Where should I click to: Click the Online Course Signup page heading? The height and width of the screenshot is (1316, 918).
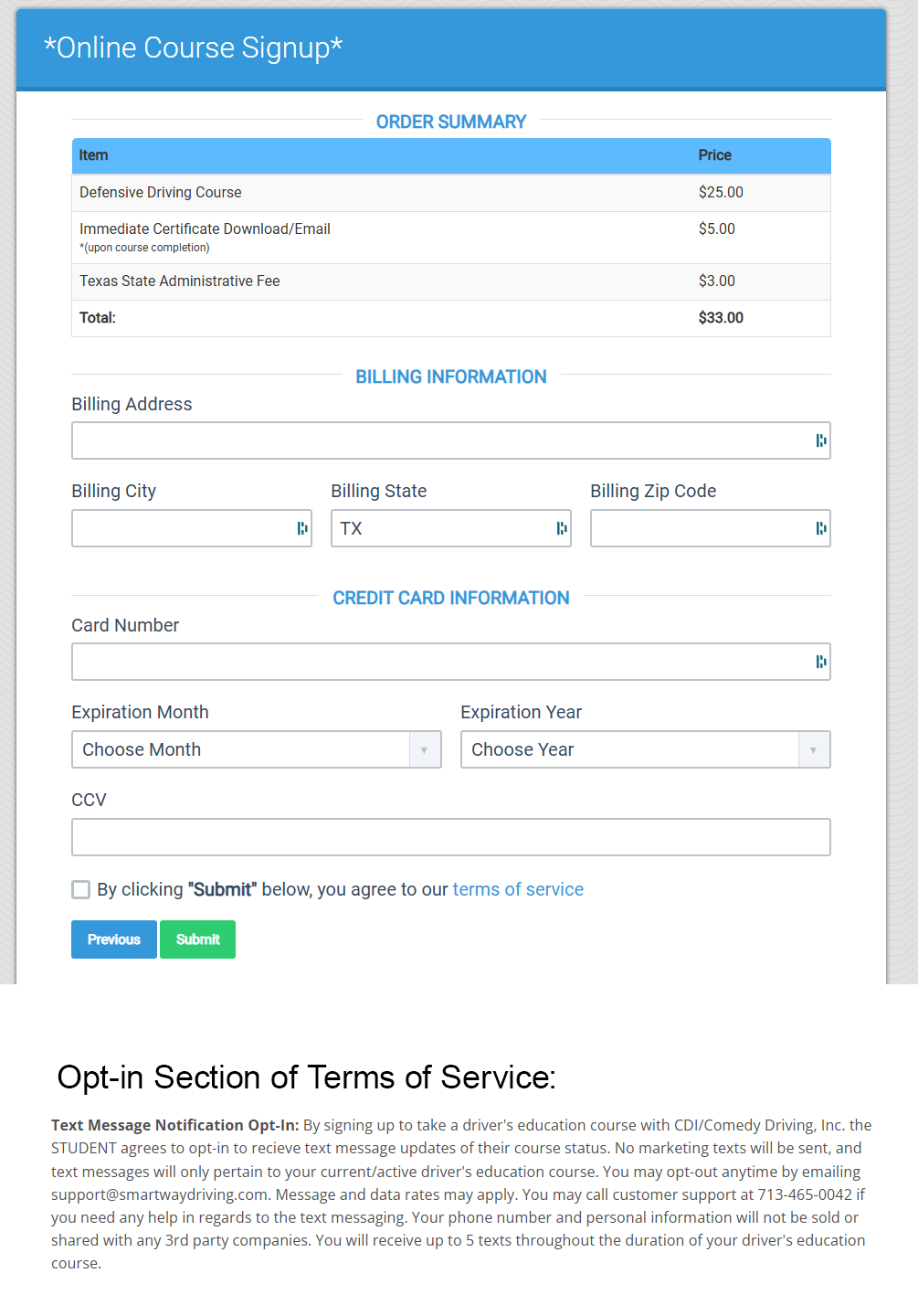pos(193,48)
